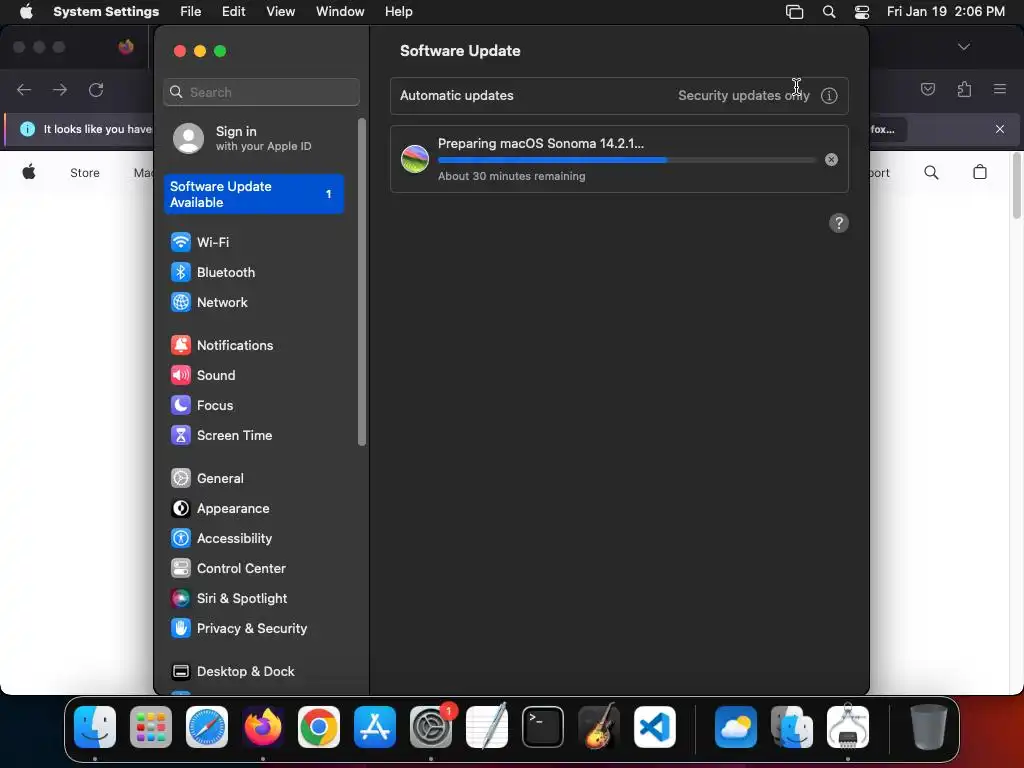Go back in the Firefox window
Image resolution: width=1024 pixels, height=768 pixels.
[x=24, y=90]
